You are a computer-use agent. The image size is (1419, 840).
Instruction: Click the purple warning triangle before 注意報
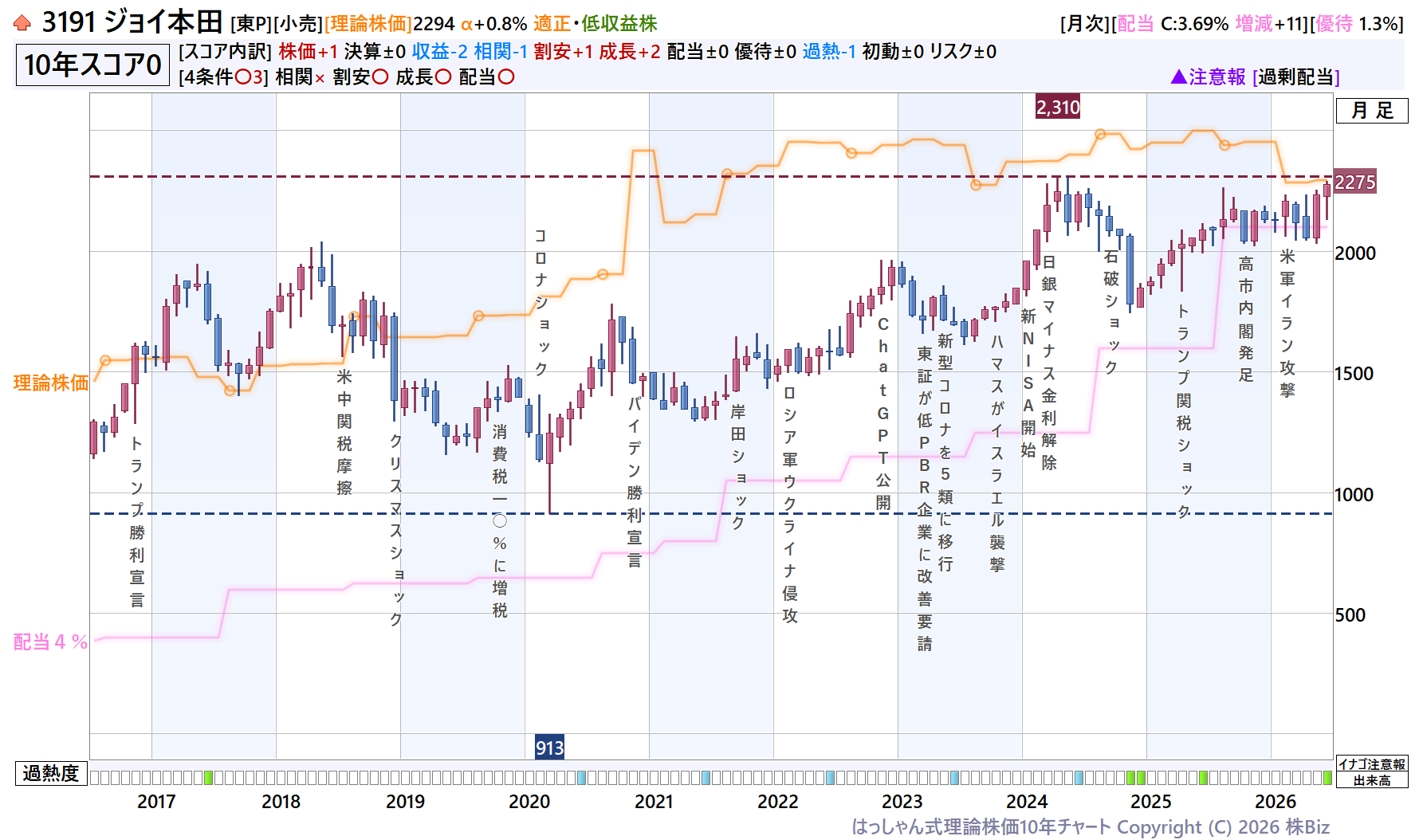[1178, 77]
